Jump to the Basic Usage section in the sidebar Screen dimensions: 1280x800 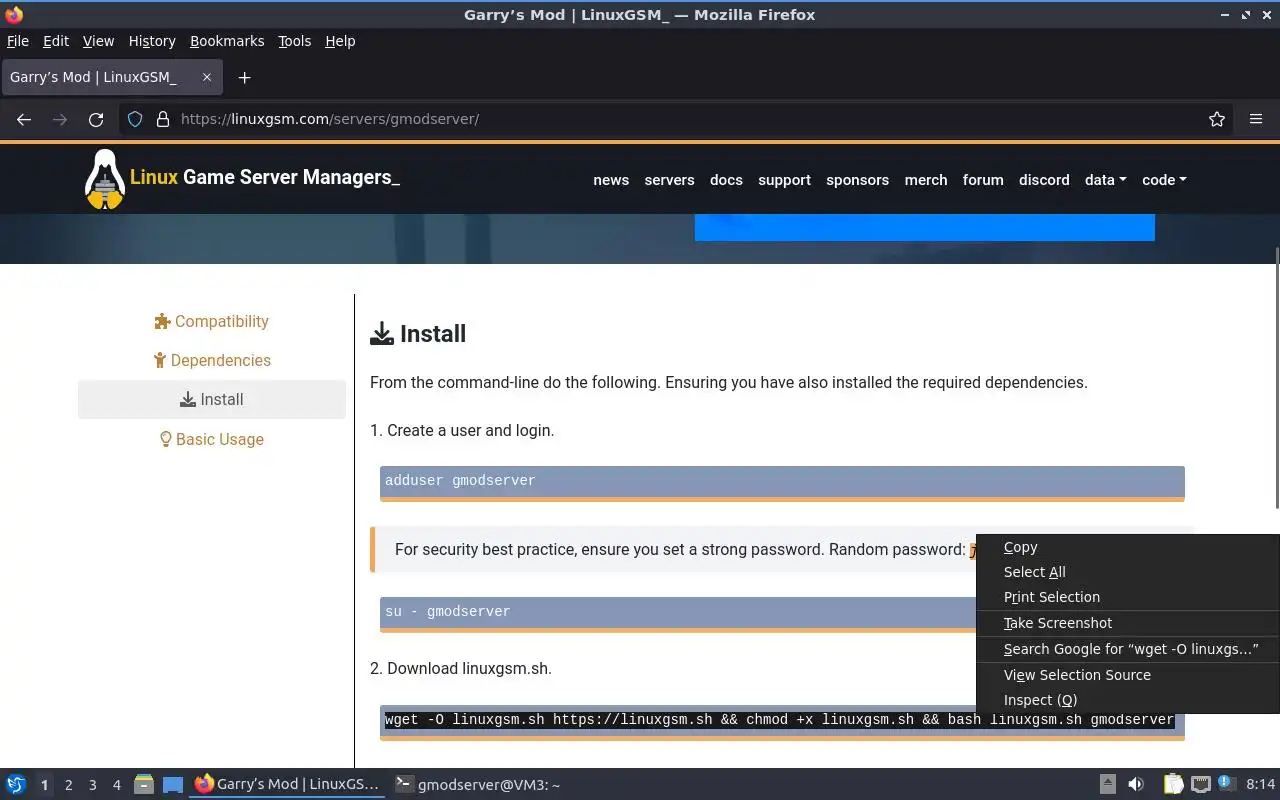(212, 439)
